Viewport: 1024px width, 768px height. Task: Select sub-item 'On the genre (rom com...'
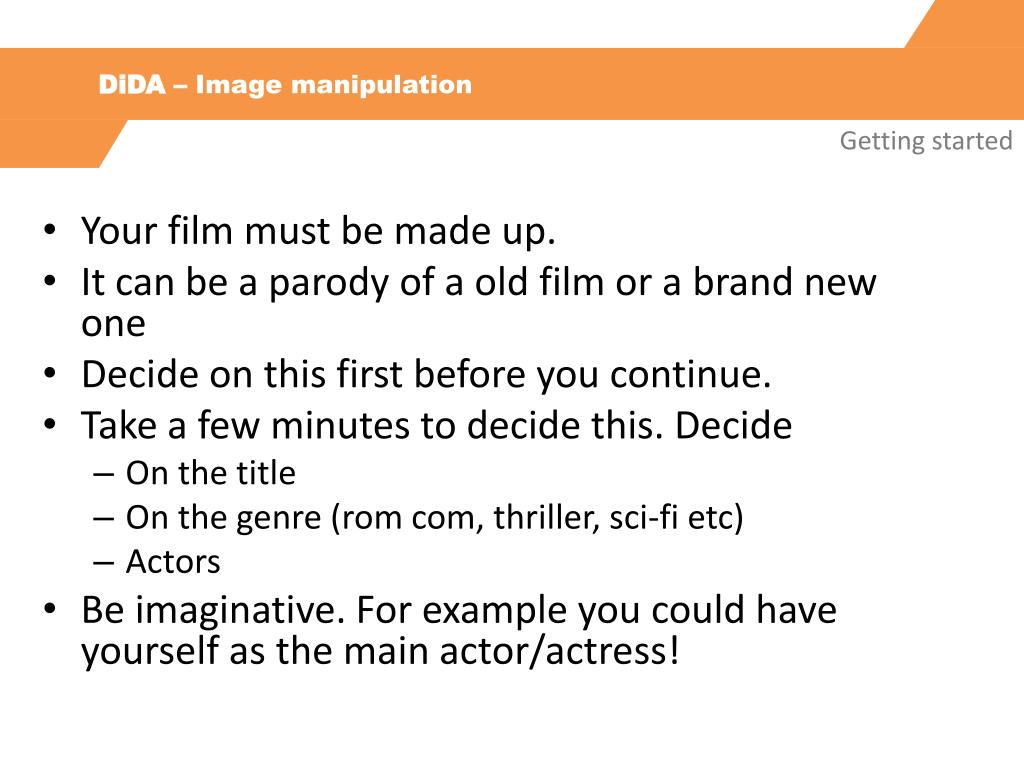[434, 518]
